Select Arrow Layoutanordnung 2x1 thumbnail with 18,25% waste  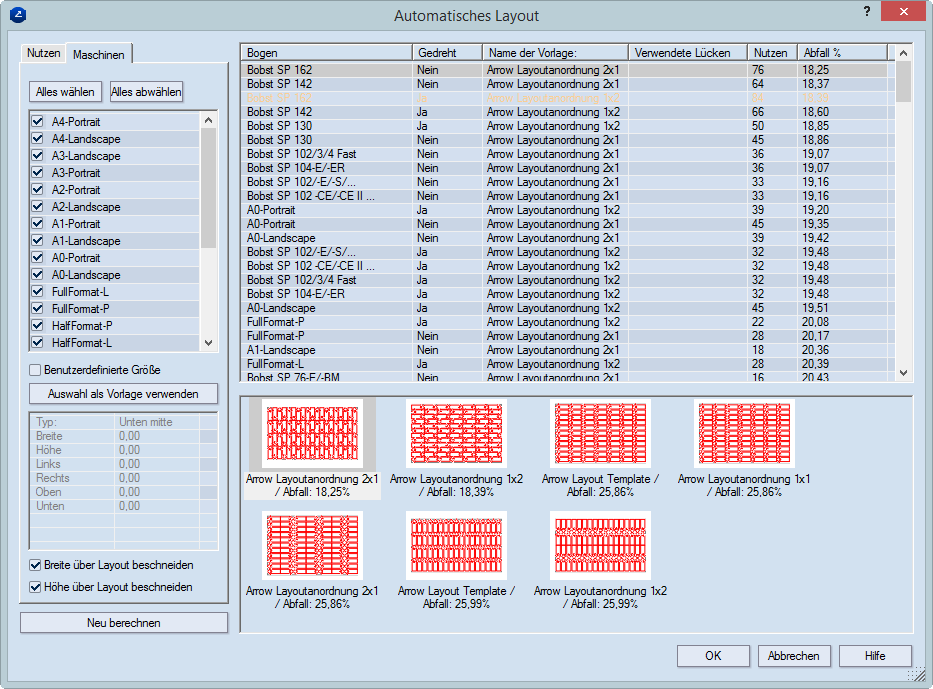[x=312, y=434]
